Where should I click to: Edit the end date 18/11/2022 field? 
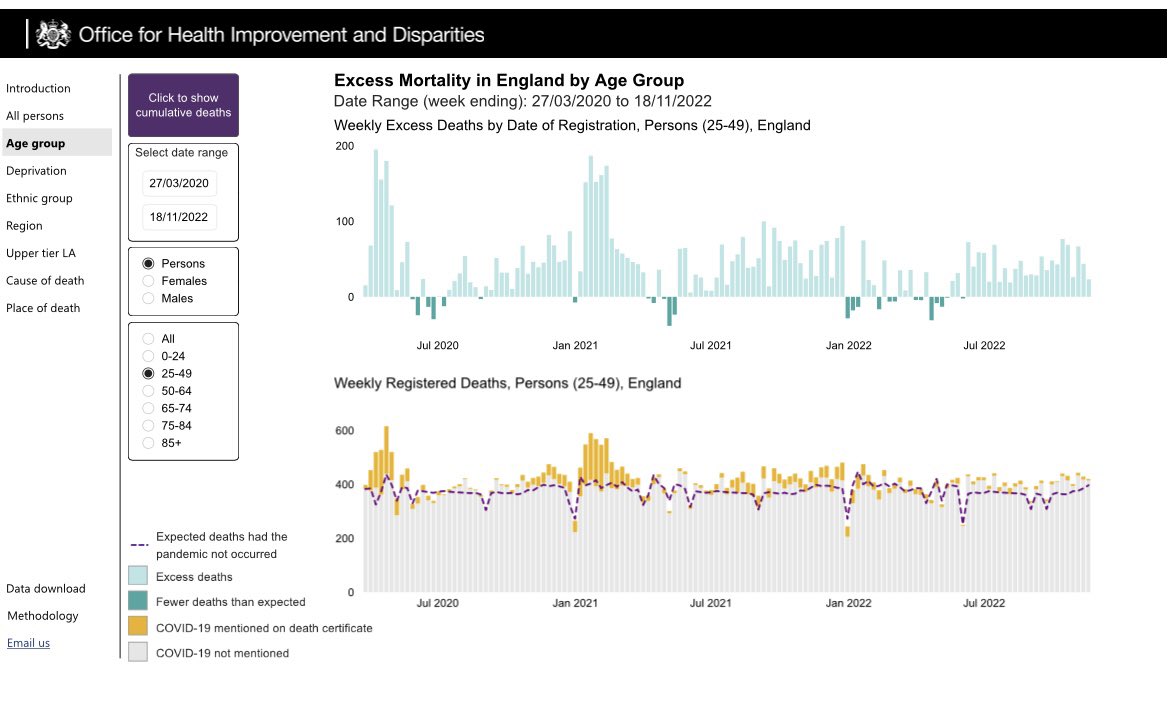point(179,217)
